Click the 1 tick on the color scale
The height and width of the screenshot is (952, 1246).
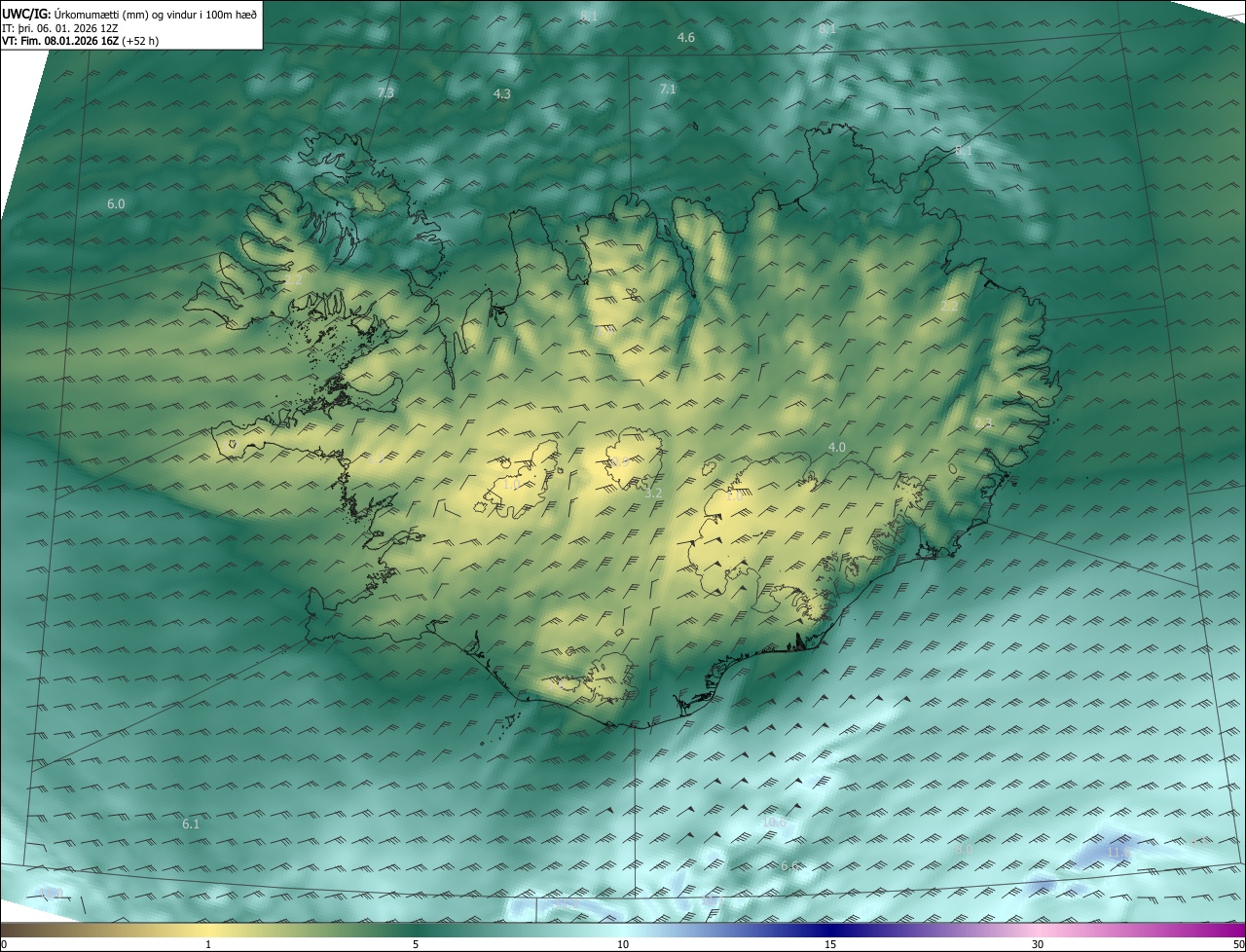pos(208,944)
